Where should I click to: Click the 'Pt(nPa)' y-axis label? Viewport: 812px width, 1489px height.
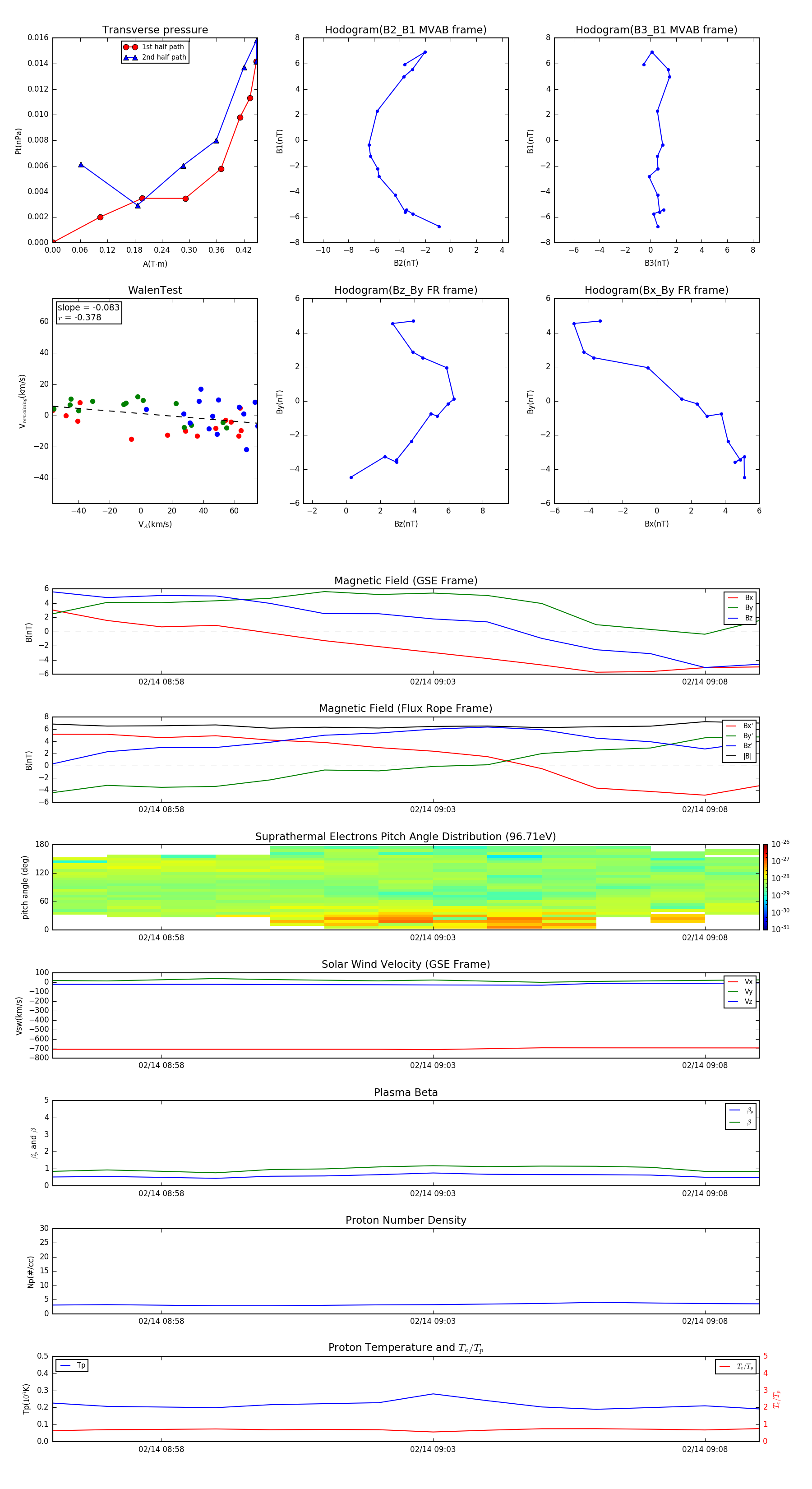(18, 140)
